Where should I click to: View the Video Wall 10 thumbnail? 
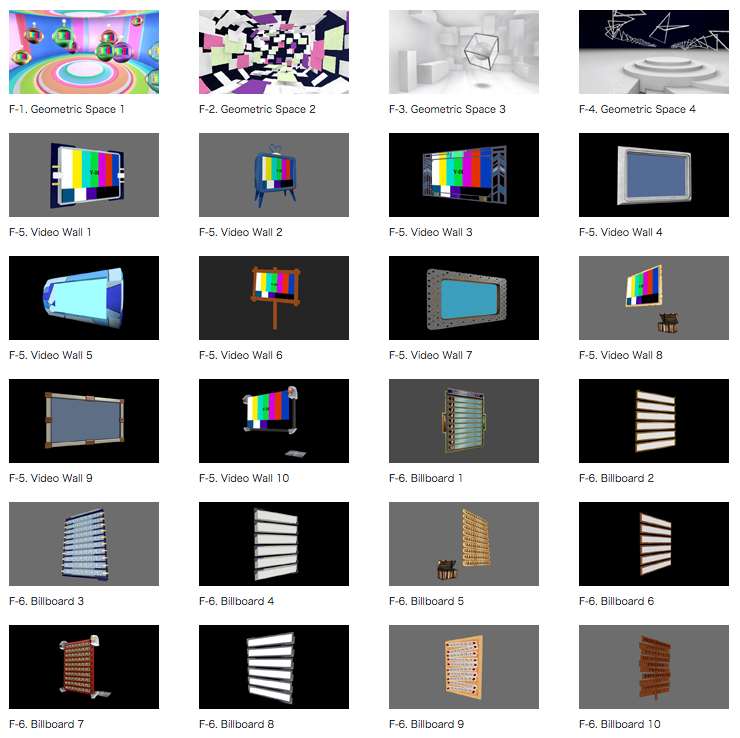pos(274,421)
